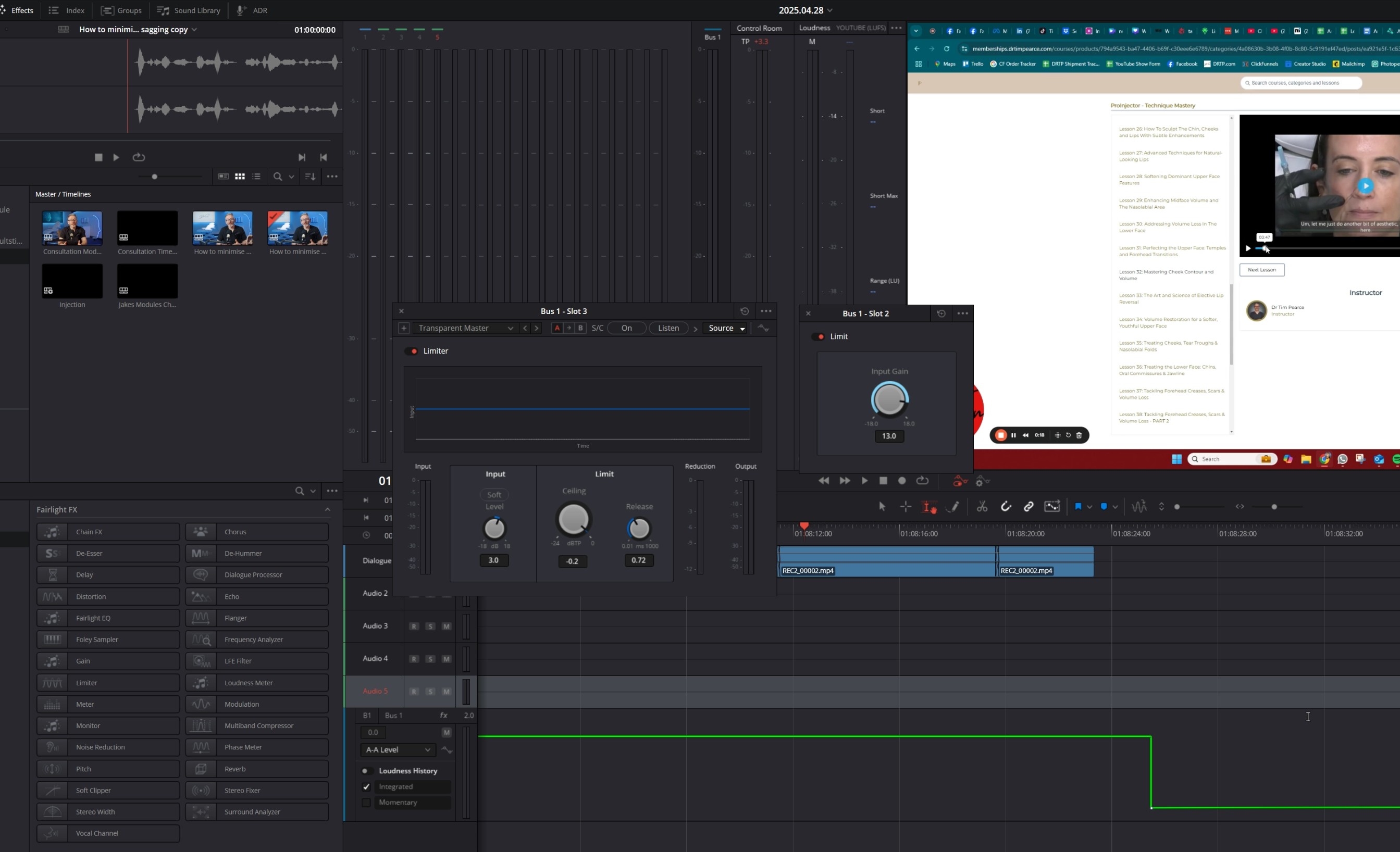
Task: Toggle the link clips icon
Action: (x=1029, y=507)
